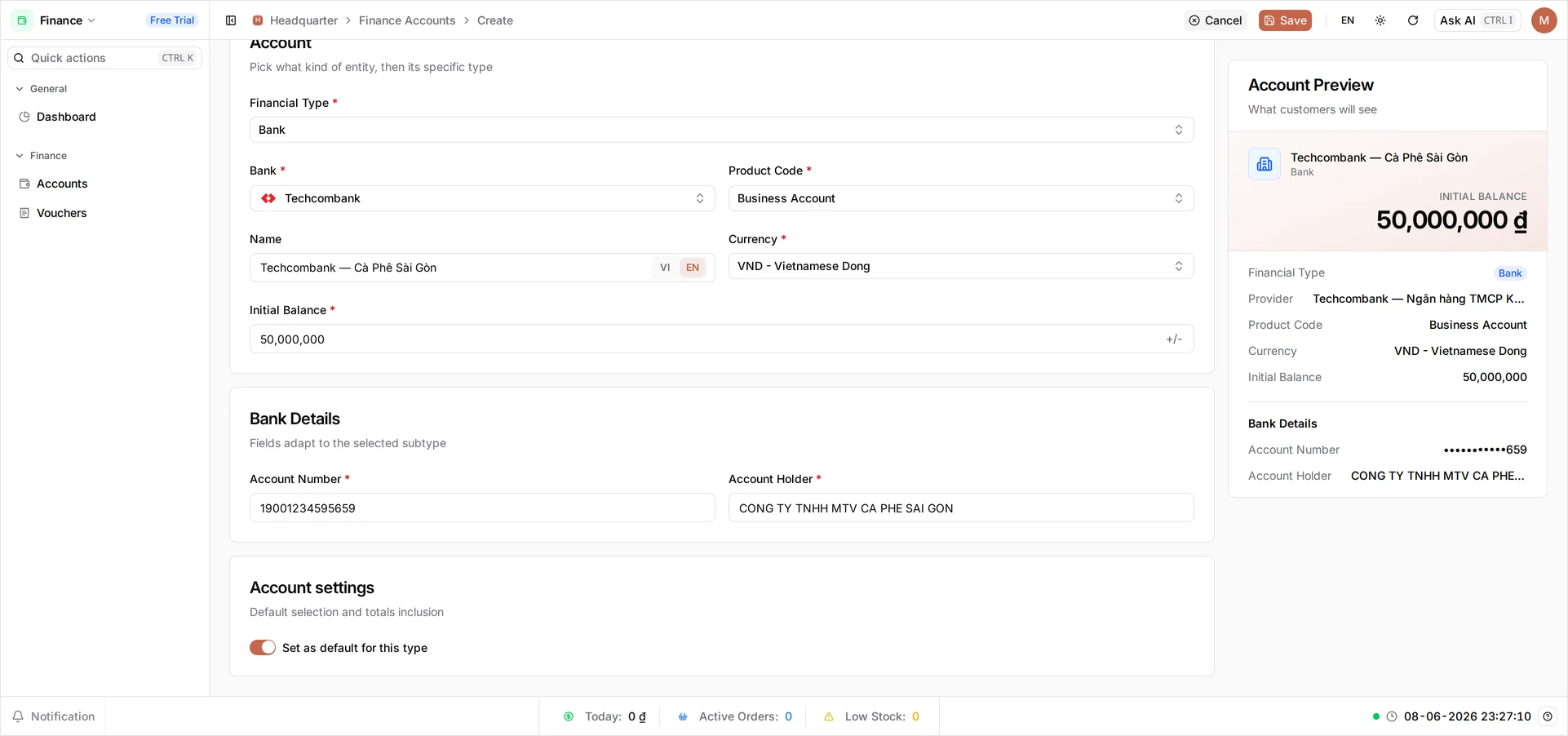Click the green online status dot

point(1376,716)
